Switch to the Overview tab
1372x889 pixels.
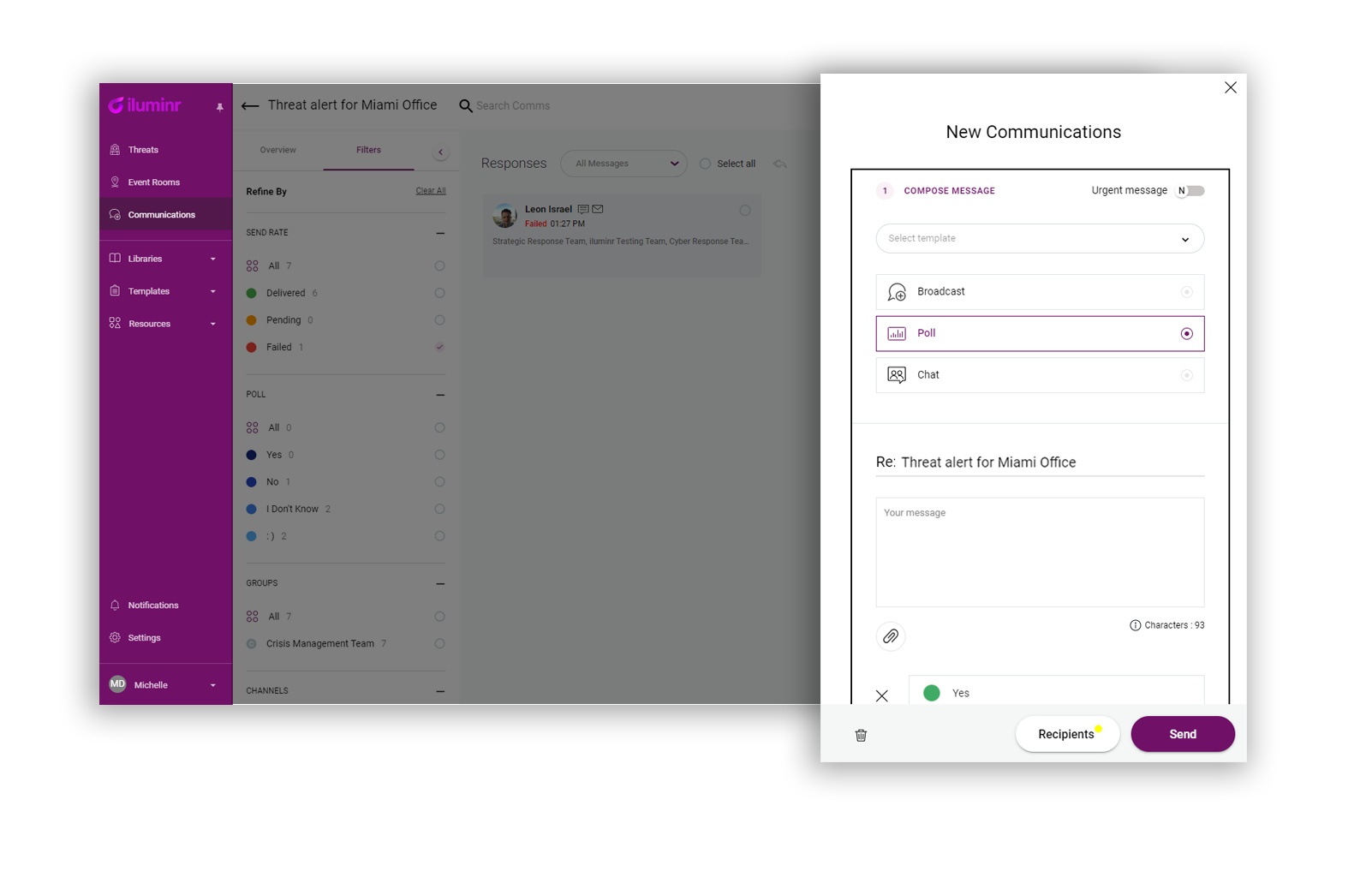pos(277,149)
